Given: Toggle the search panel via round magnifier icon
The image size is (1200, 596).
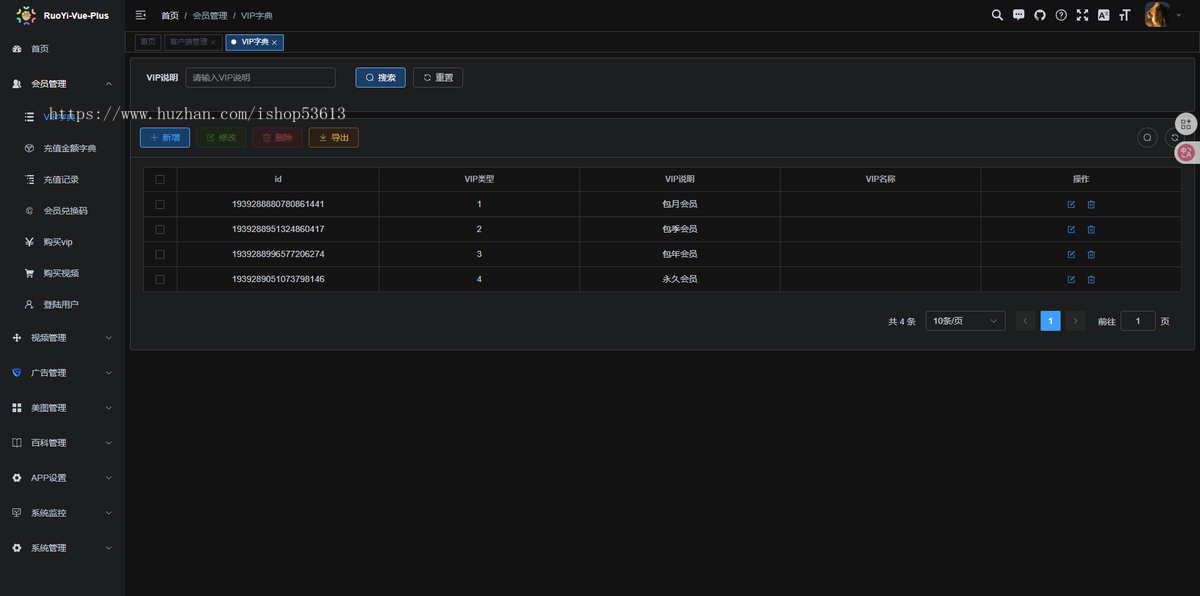Looking at the screenshot, I should coord(1148,138).
